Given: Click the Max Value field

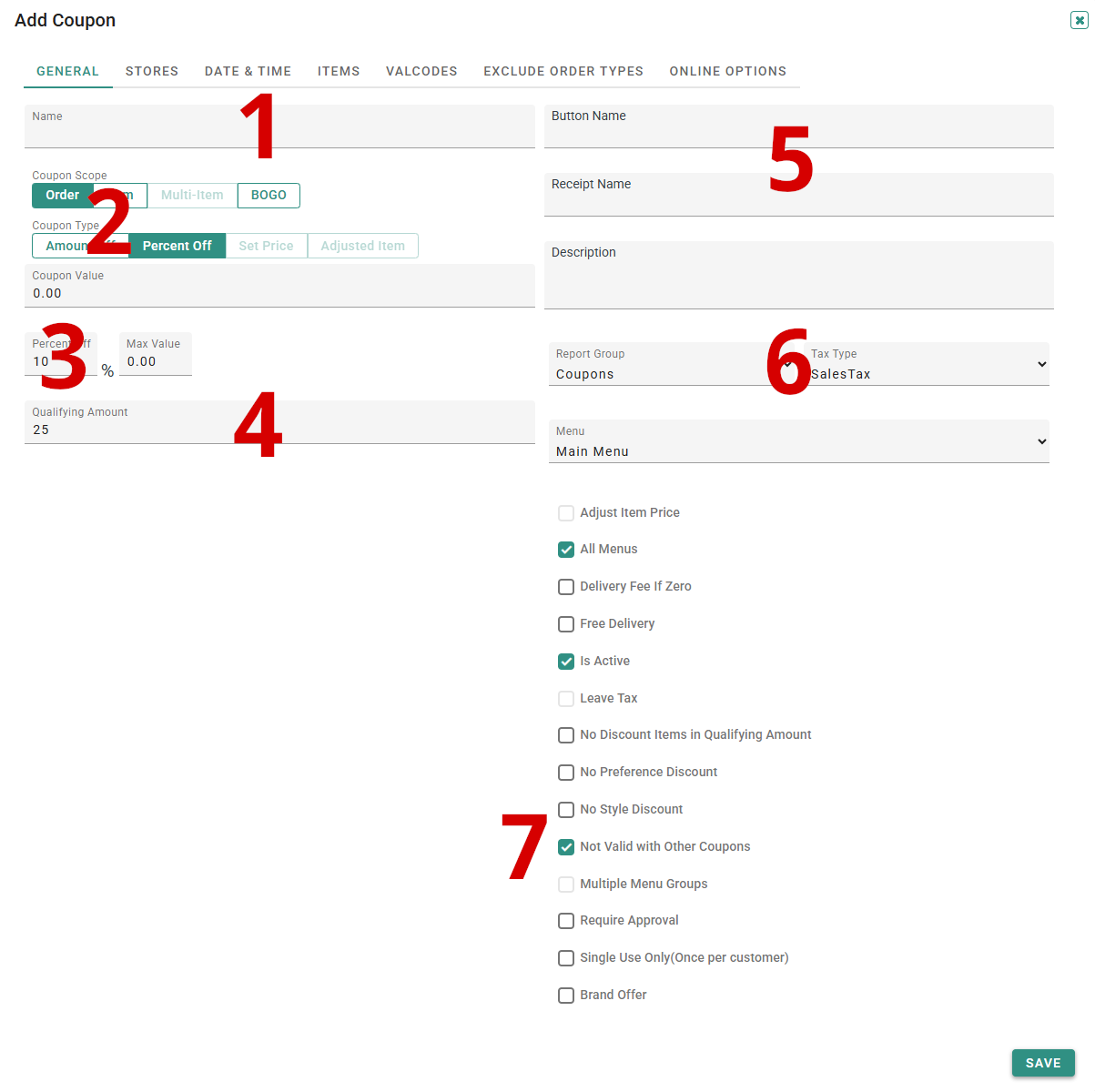Looking at the screenshot, I should tap(156, 354).
